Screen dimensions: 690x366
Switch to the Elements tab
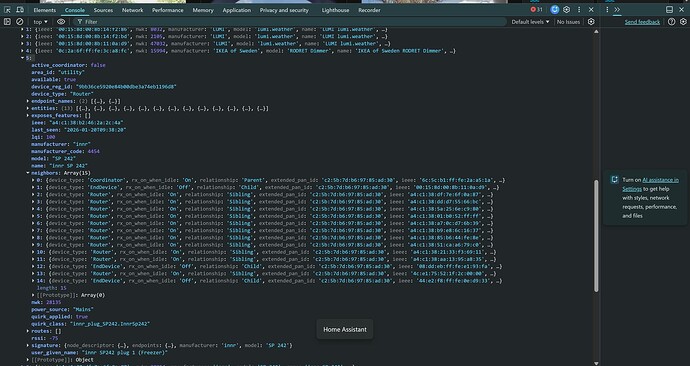tap(44, 10)
